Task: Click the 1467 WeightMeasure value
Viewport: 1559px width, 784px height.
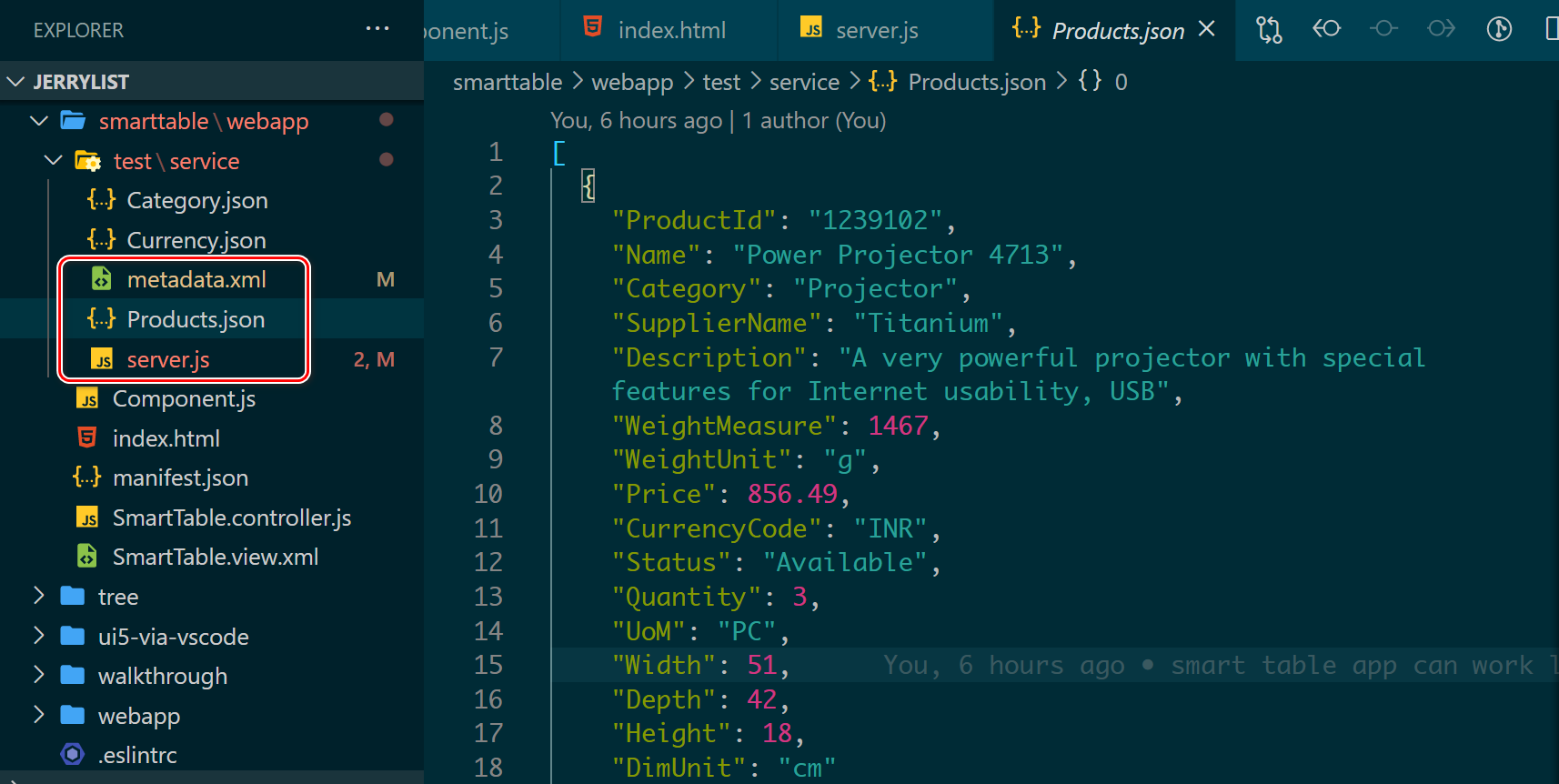Action: 898,426
